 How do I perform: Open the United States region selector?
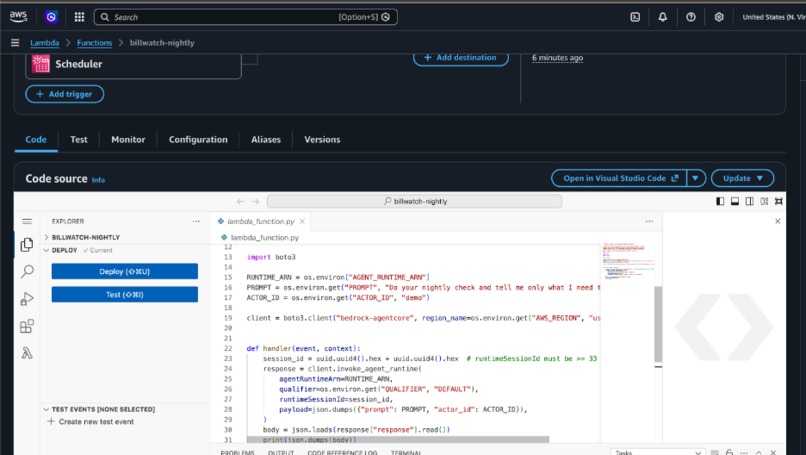pos(774,17)
